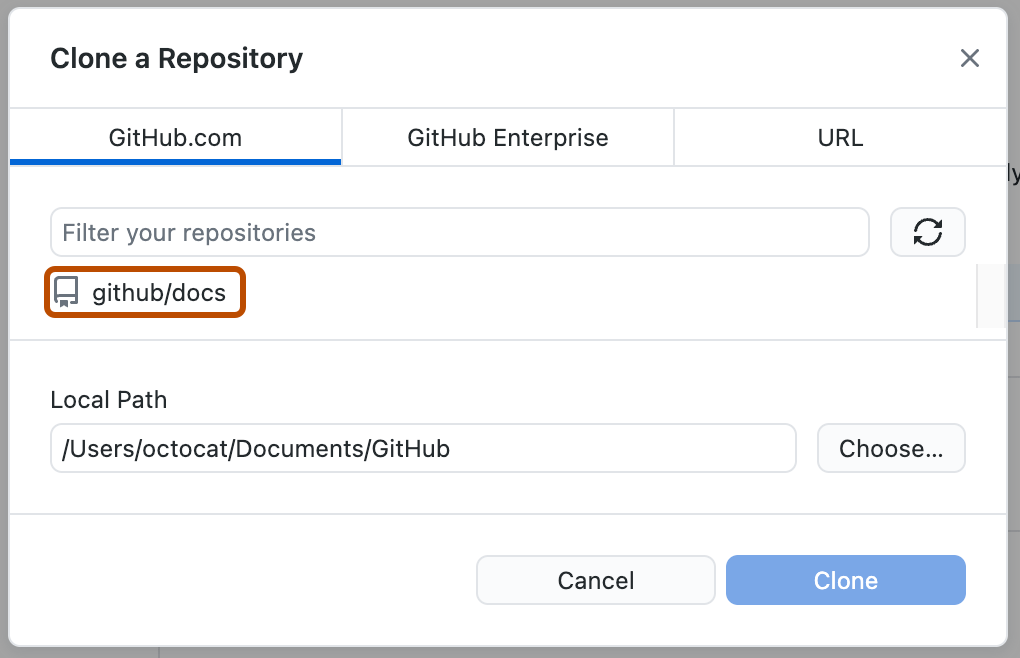The image size is (1020, 658).
Task: Click the filter your repositories field
Action: tap(459, 231)
